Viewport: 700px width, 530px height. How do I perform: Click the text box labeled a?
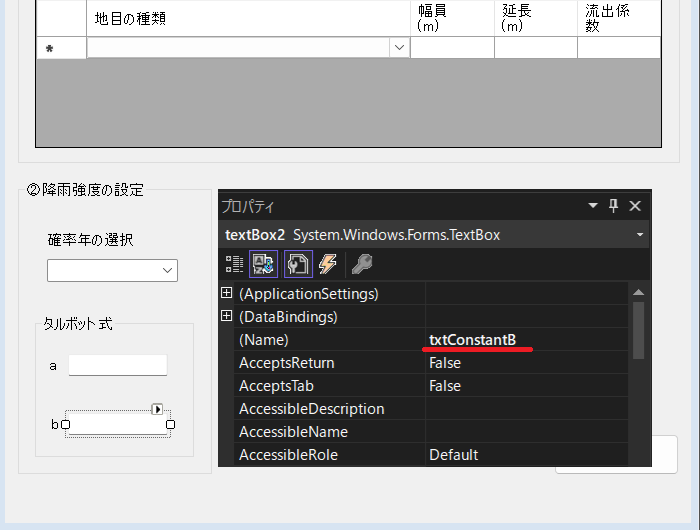117,366
